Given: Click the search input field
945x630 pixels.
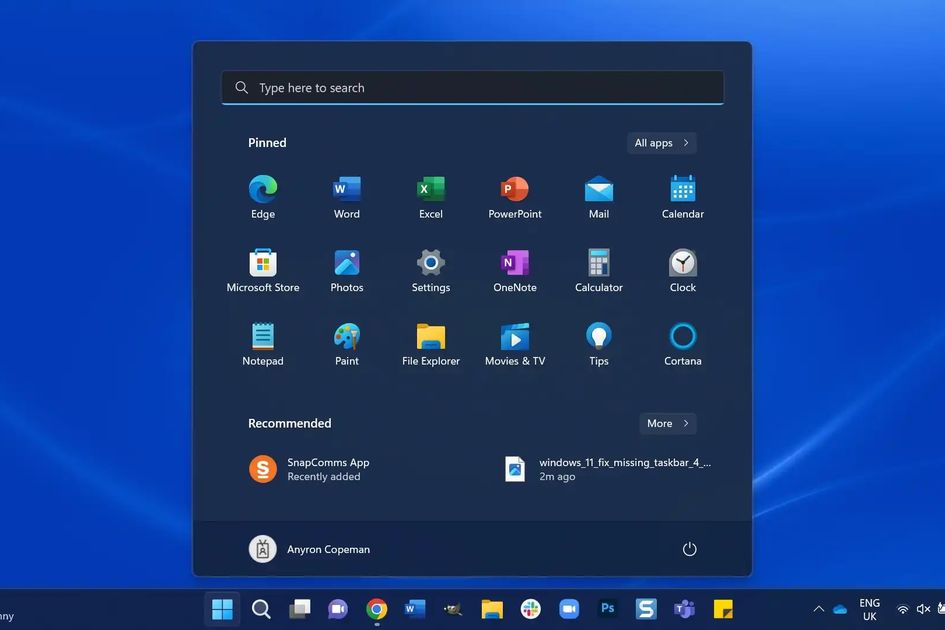Looking at the screenshot, I should (472, 87).
